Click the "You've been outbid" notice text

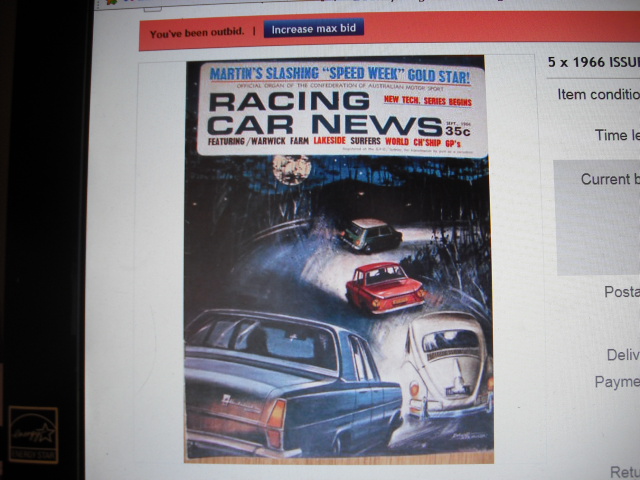(197, 33)
